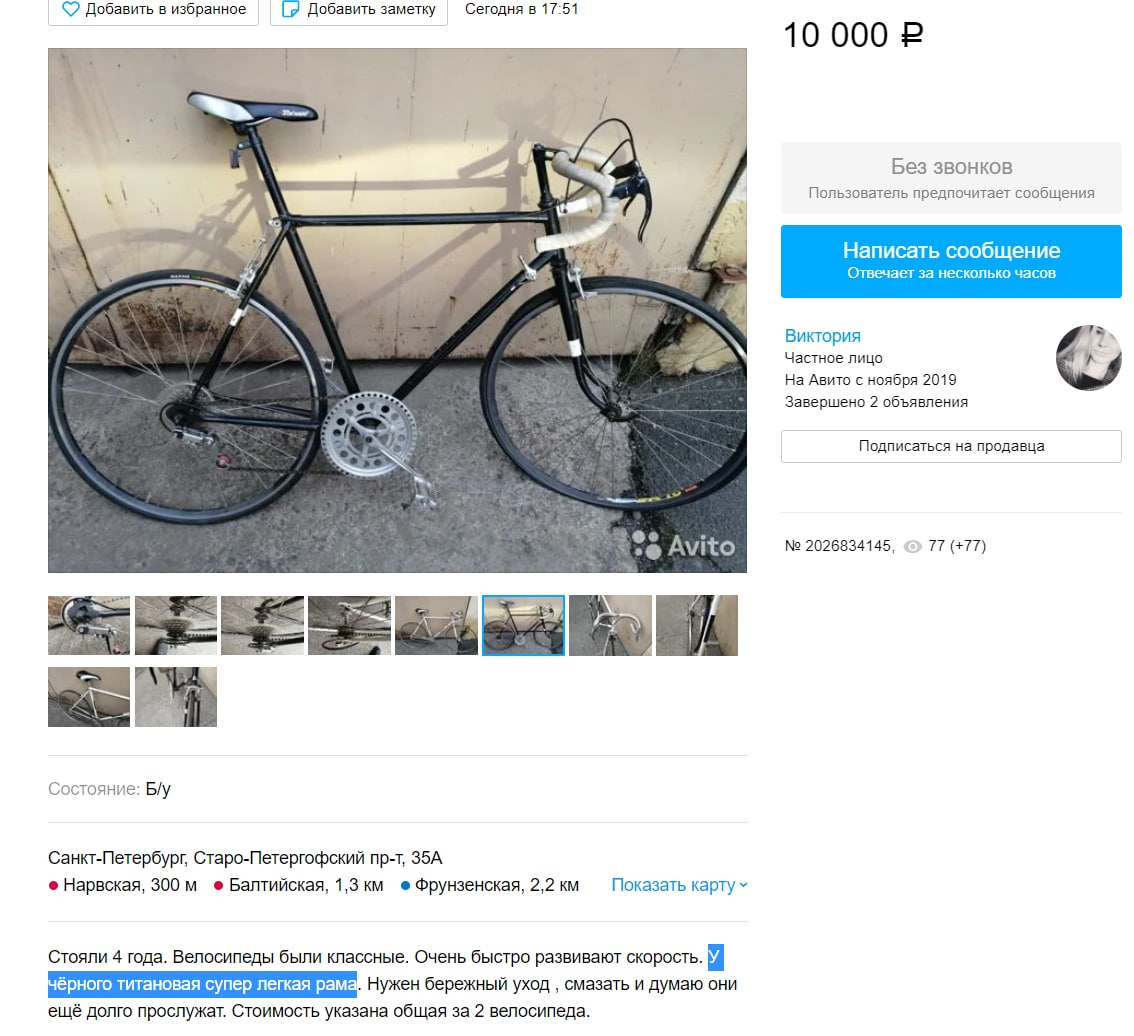Image resolution: width=1134 pixels, height=1036 pixels.
Task: Click the note icon on Добавить заметку
Action: point(290,9)
